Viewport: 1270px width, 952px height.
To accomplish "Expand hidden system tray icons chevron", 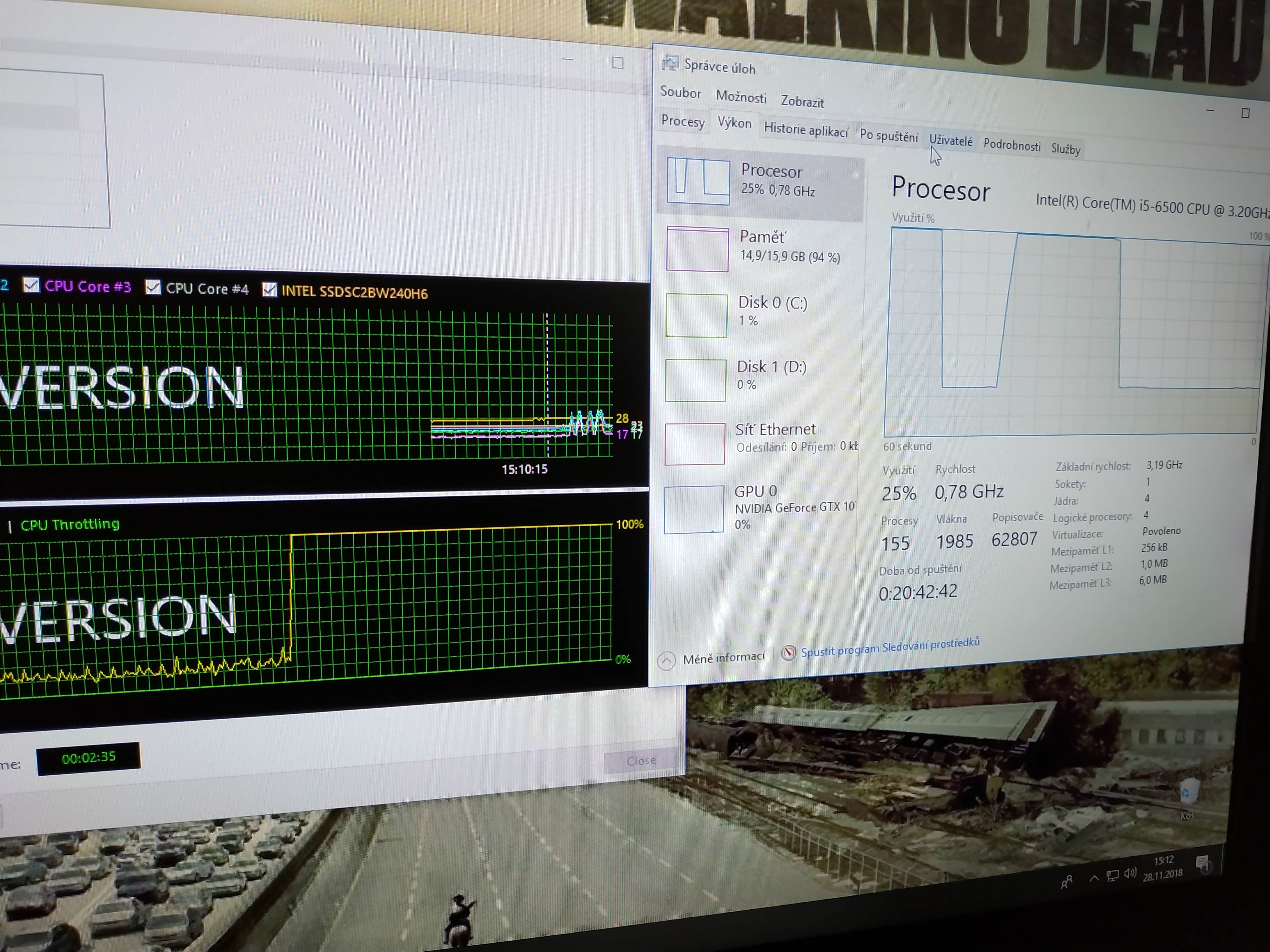I will [x=1094, y=879].
